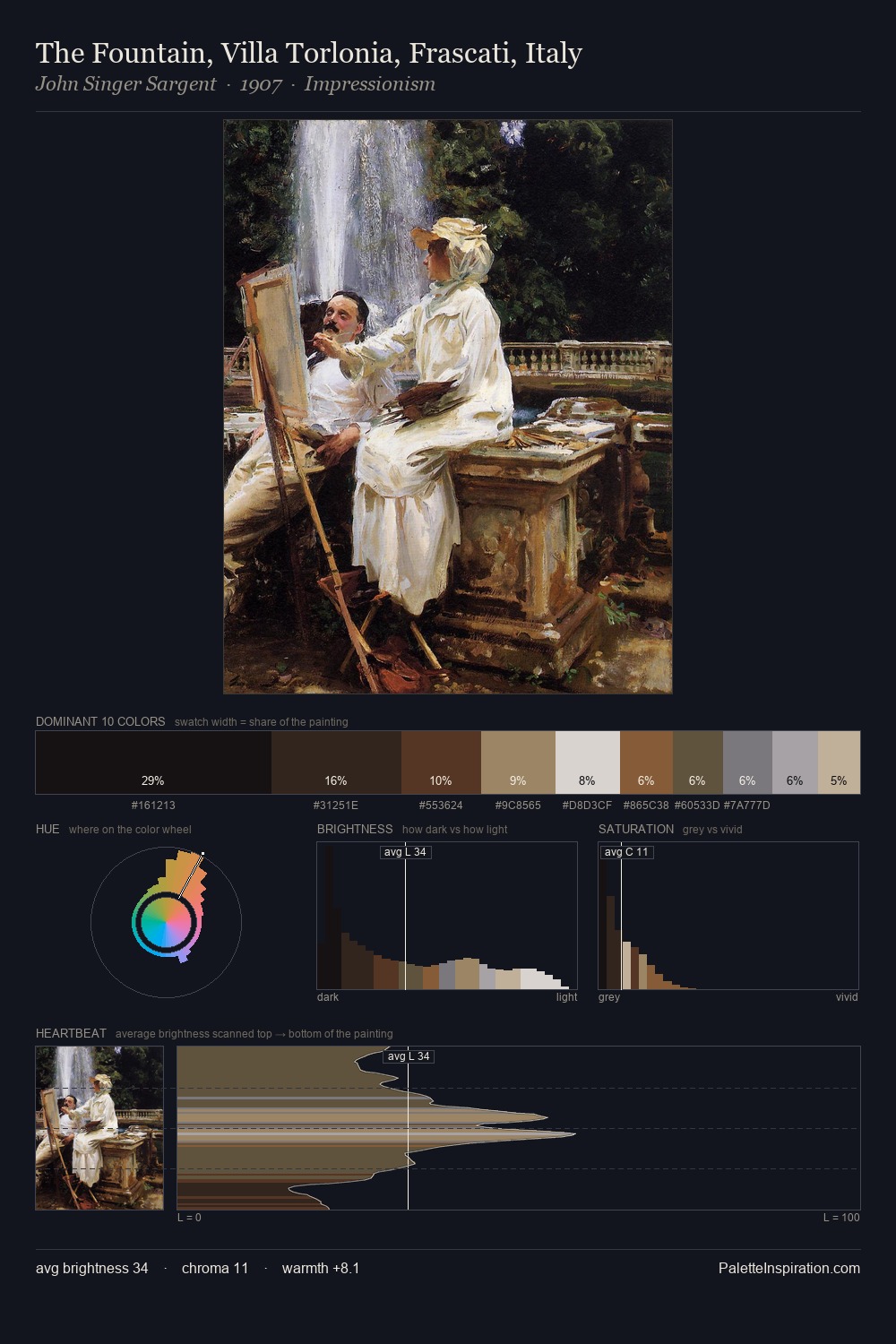The image size is (896, 1344).
Task: Click the 'L = 0' axis label
Action: coord(189,1218)
